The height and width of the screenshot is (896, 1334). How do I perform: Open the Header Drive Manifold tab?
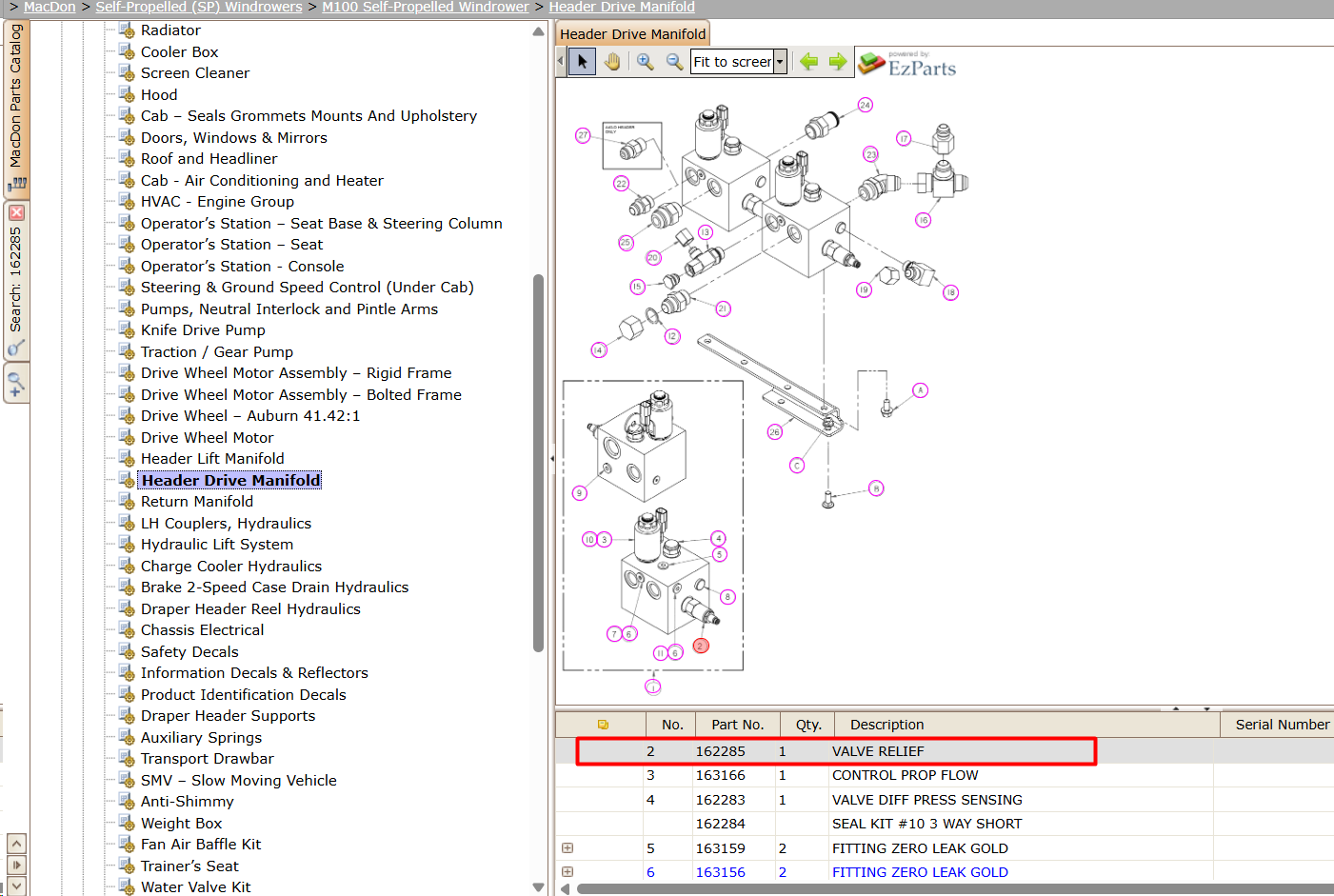(632, 33)
